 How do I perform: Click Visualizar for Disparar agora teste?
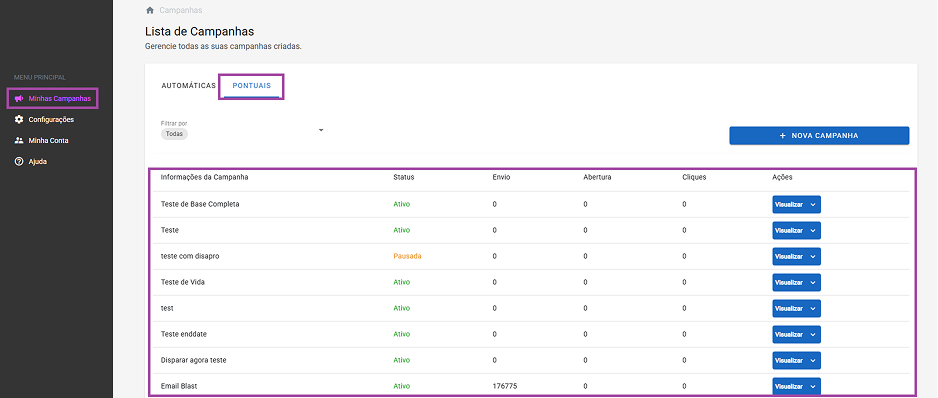click(x=788, y=360)
